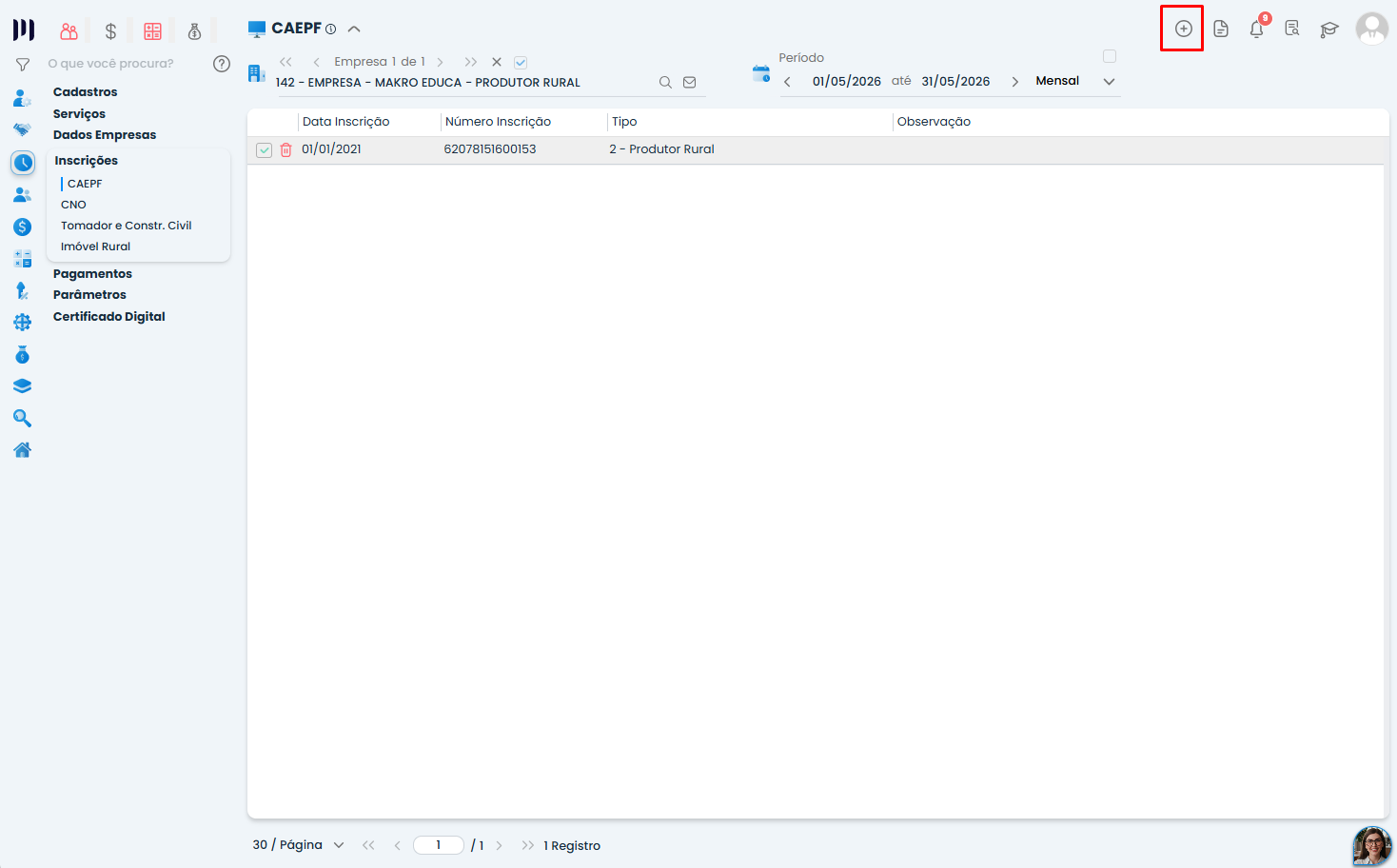
Task: Go to next period arrow after 31/05/2026
Action: [1015, 82]
